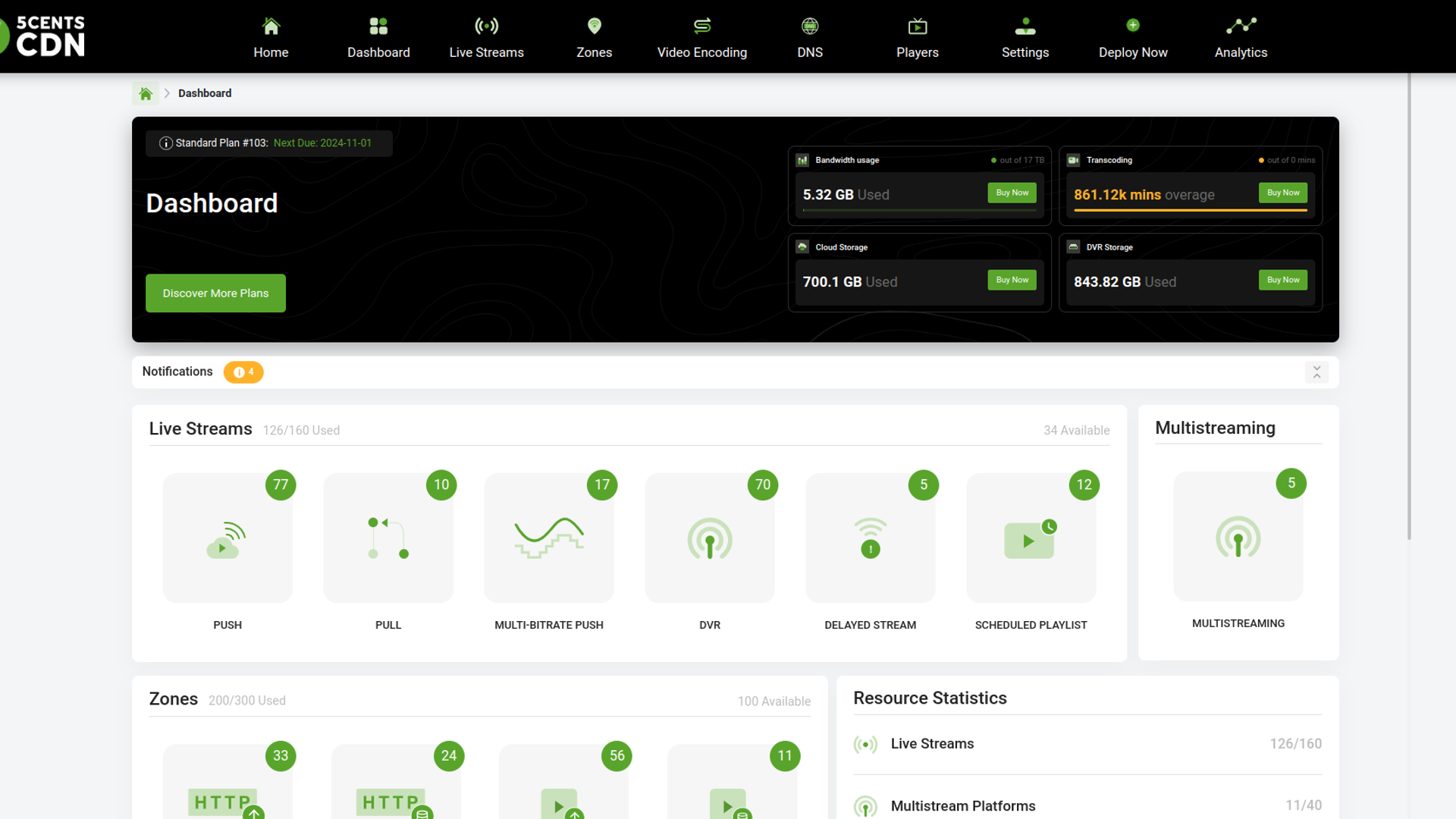Viewport: 1456px width, 819px height.
Task: Open the Home nav icon
Action: pyautogui.click(x=271, y=27)
